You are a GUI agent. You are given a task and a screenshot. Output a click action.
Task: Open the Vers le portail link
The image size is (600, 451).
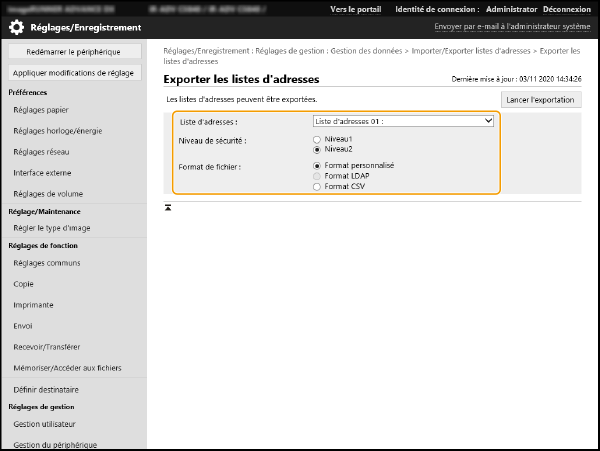[358, 9]
